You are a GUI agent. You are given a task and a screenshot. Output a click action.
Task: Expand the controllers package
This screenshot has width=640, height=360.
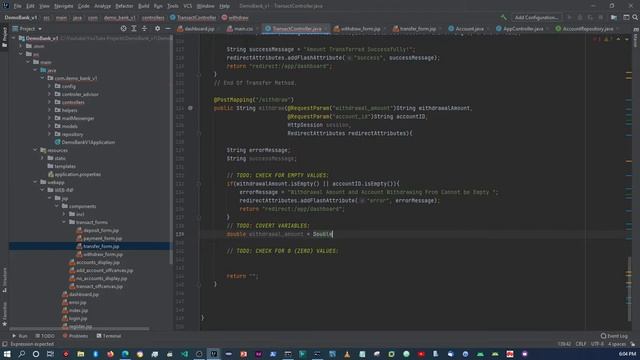point(49,102)
